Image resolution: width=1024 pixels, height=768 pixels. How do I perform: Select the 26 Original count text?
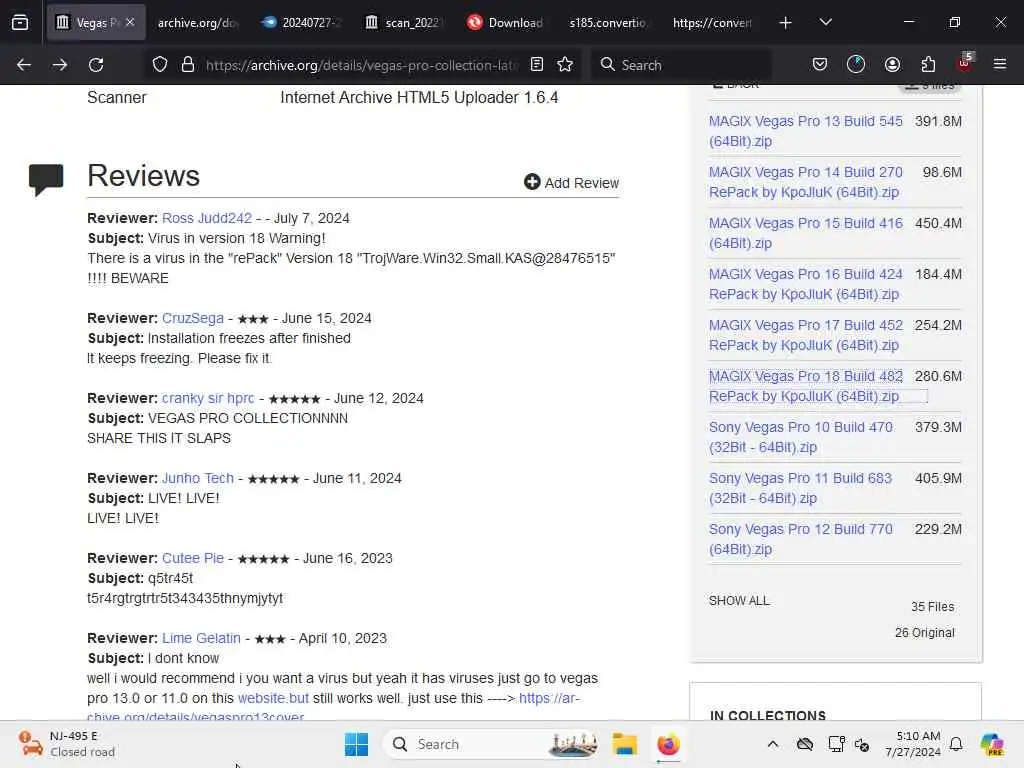[x=925, y=632]
